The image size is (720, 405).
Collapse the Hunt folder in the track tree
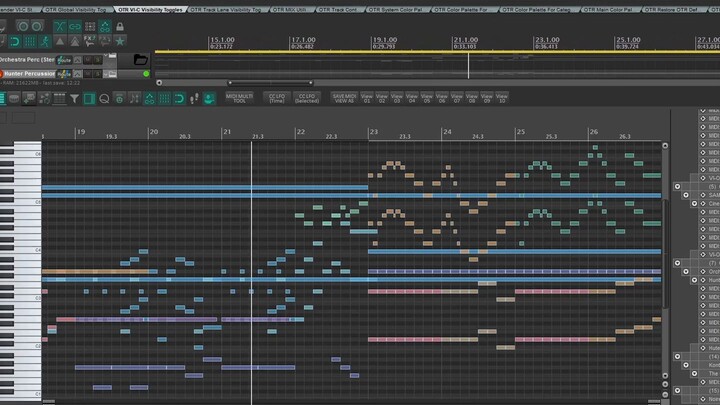(x=694, y=280)
